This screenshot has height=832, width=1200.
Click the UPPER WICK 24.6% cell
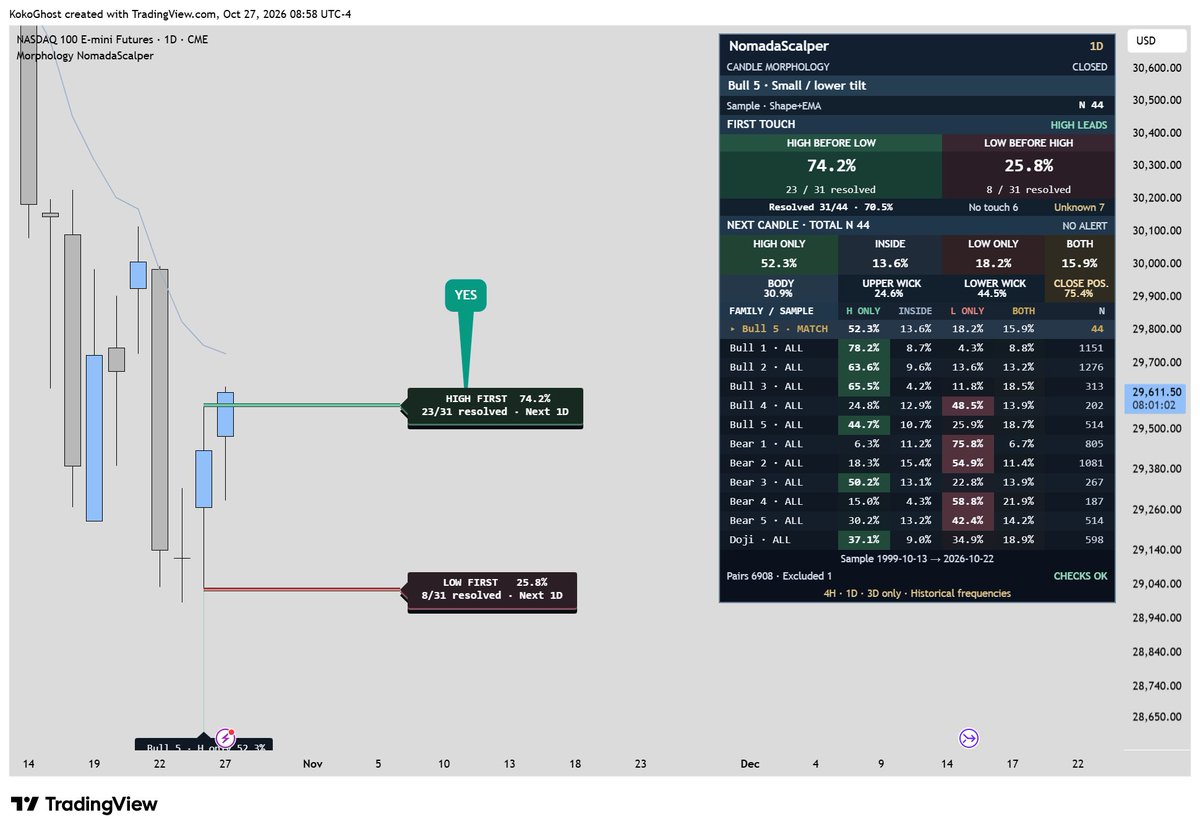[889, 289]
